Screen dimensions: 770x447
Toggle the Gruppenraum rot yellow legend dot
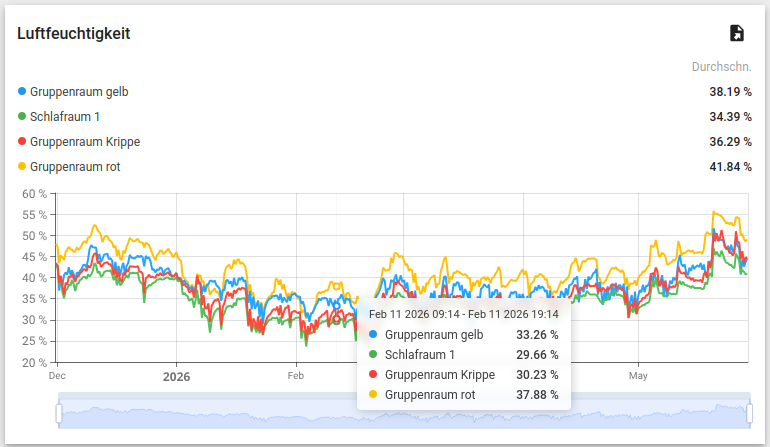[x=22, y=166]
